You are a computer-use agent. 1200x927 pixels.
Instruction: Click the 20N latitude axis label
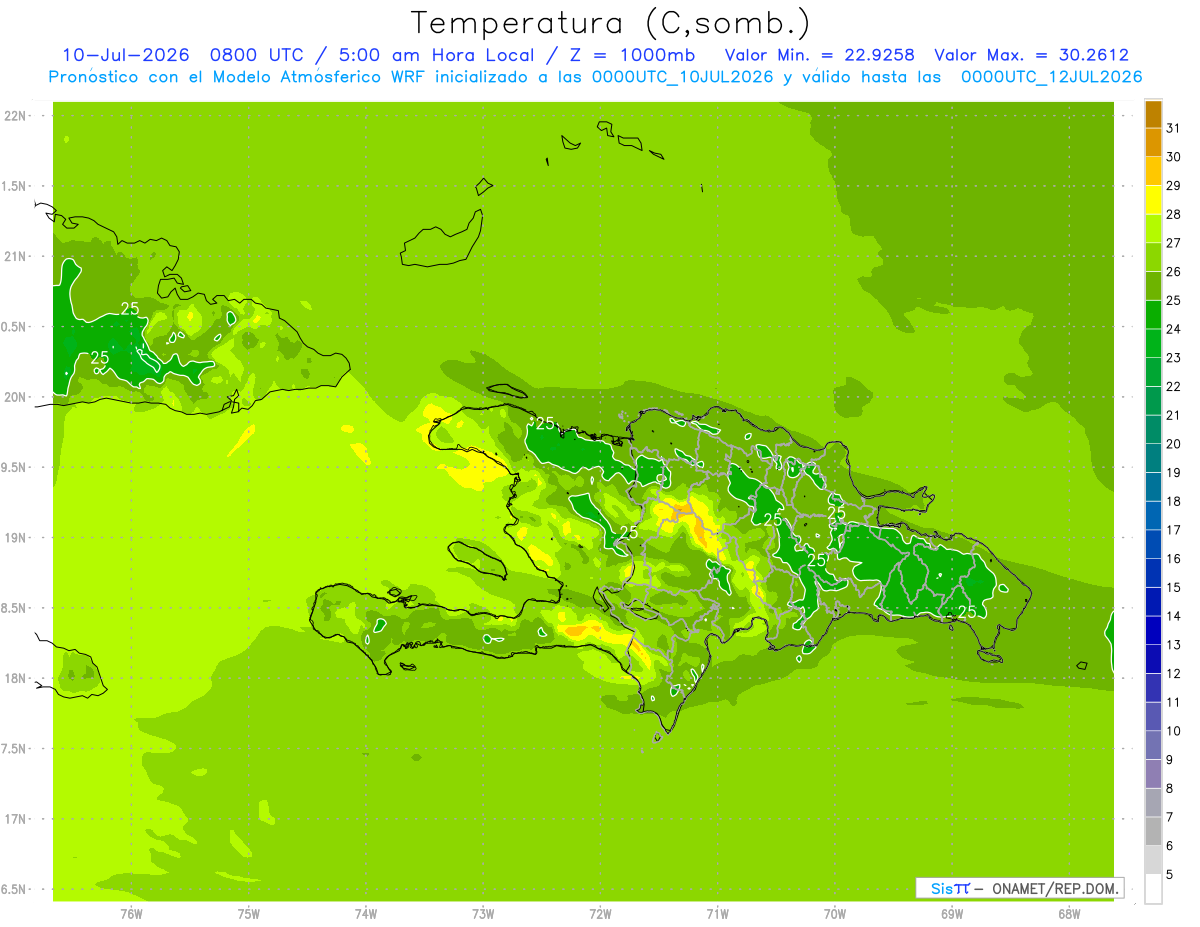(x=14, y=397)
